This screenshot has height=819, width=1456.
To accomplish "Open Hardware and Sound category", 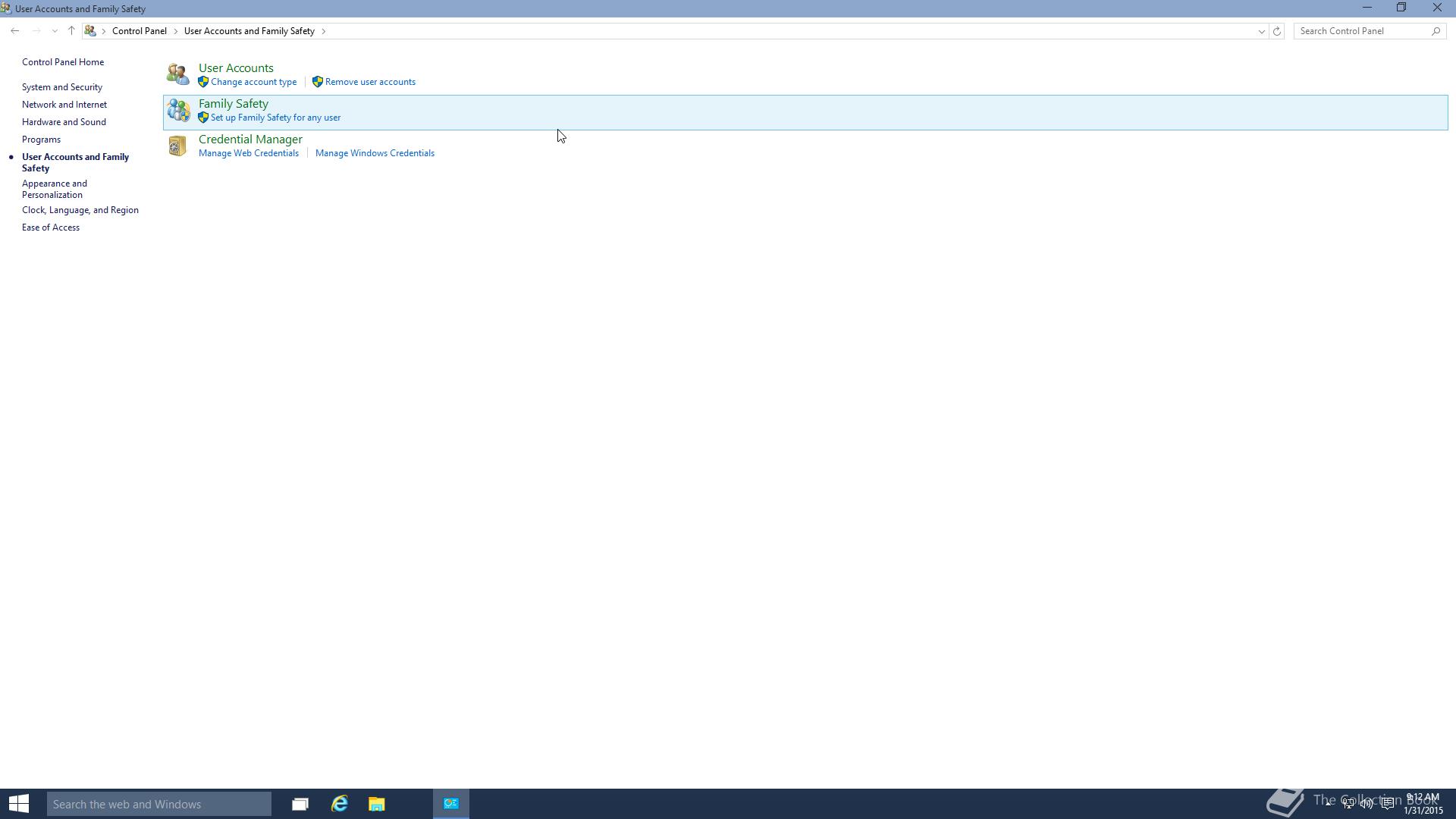I will tap(64, 122).
